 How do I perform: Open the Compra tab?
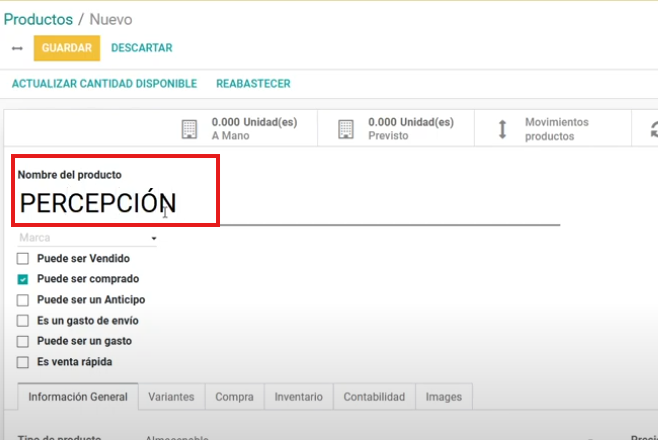pyautogui.click(x=235, y=396)
